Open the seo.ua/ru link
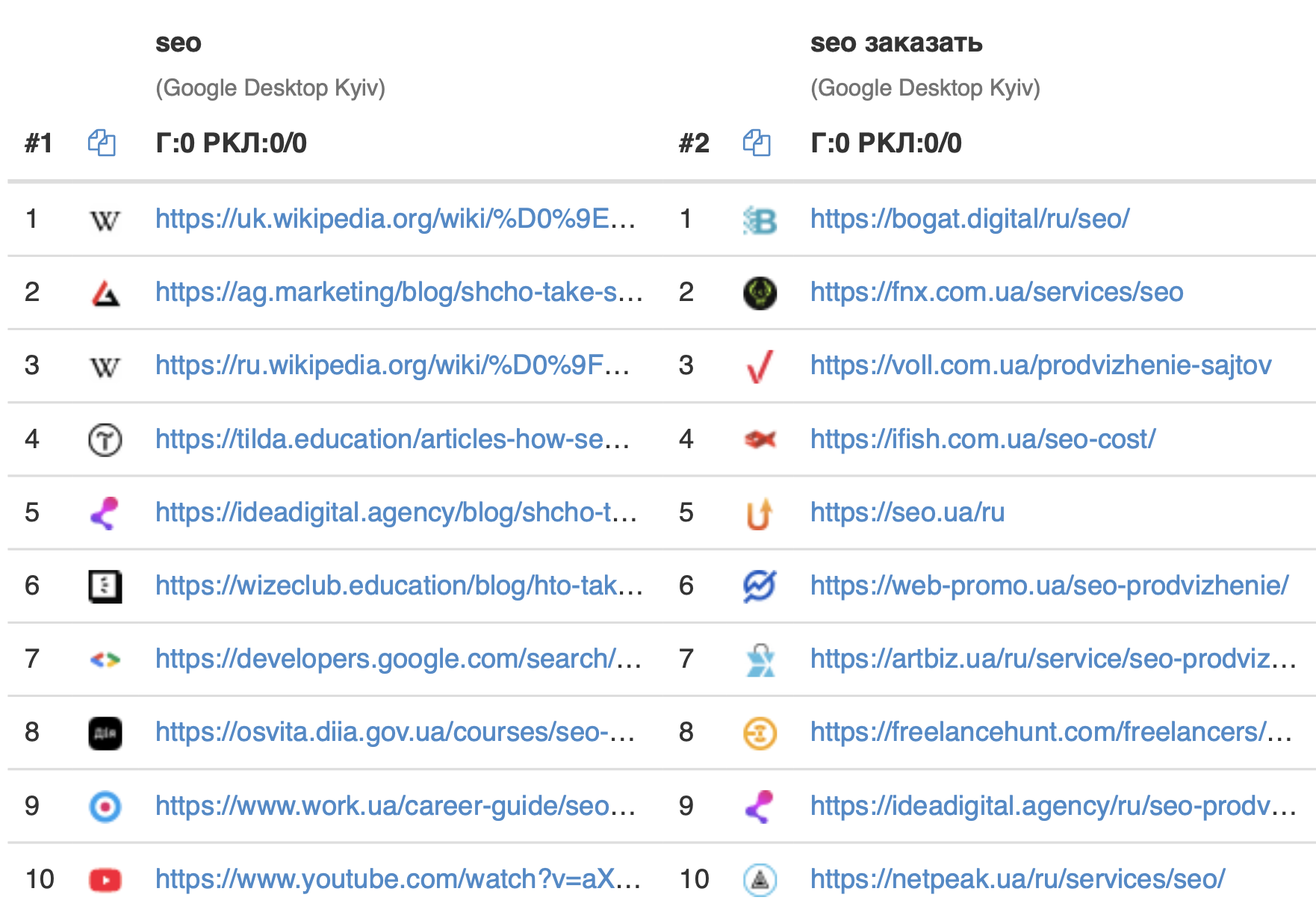1316x915 pixels. 907,512
